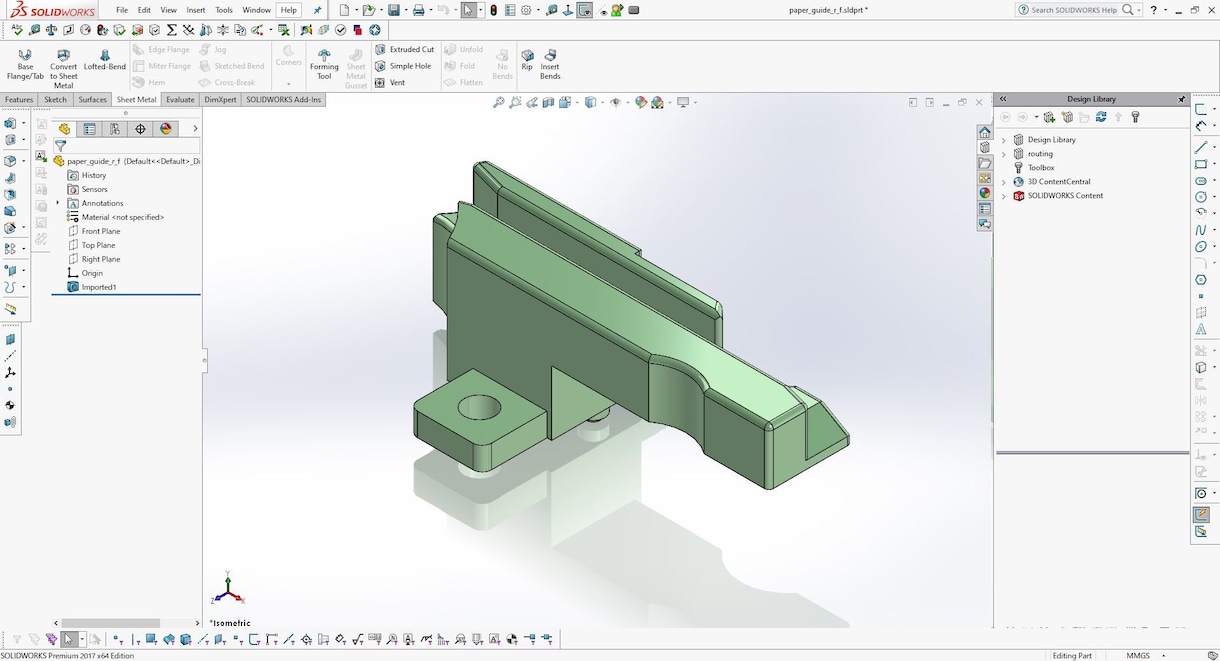Select Convert to Sheet Metal tool
The width and height of the screenshot is (1220, 661).
coord(63,68)
